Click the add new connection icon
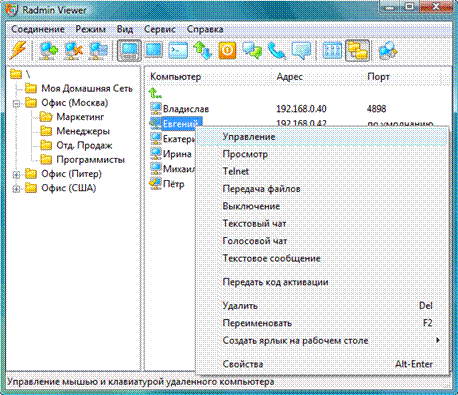Image resolution: width=458 pixels, height=395 pixels. [48, 51]
